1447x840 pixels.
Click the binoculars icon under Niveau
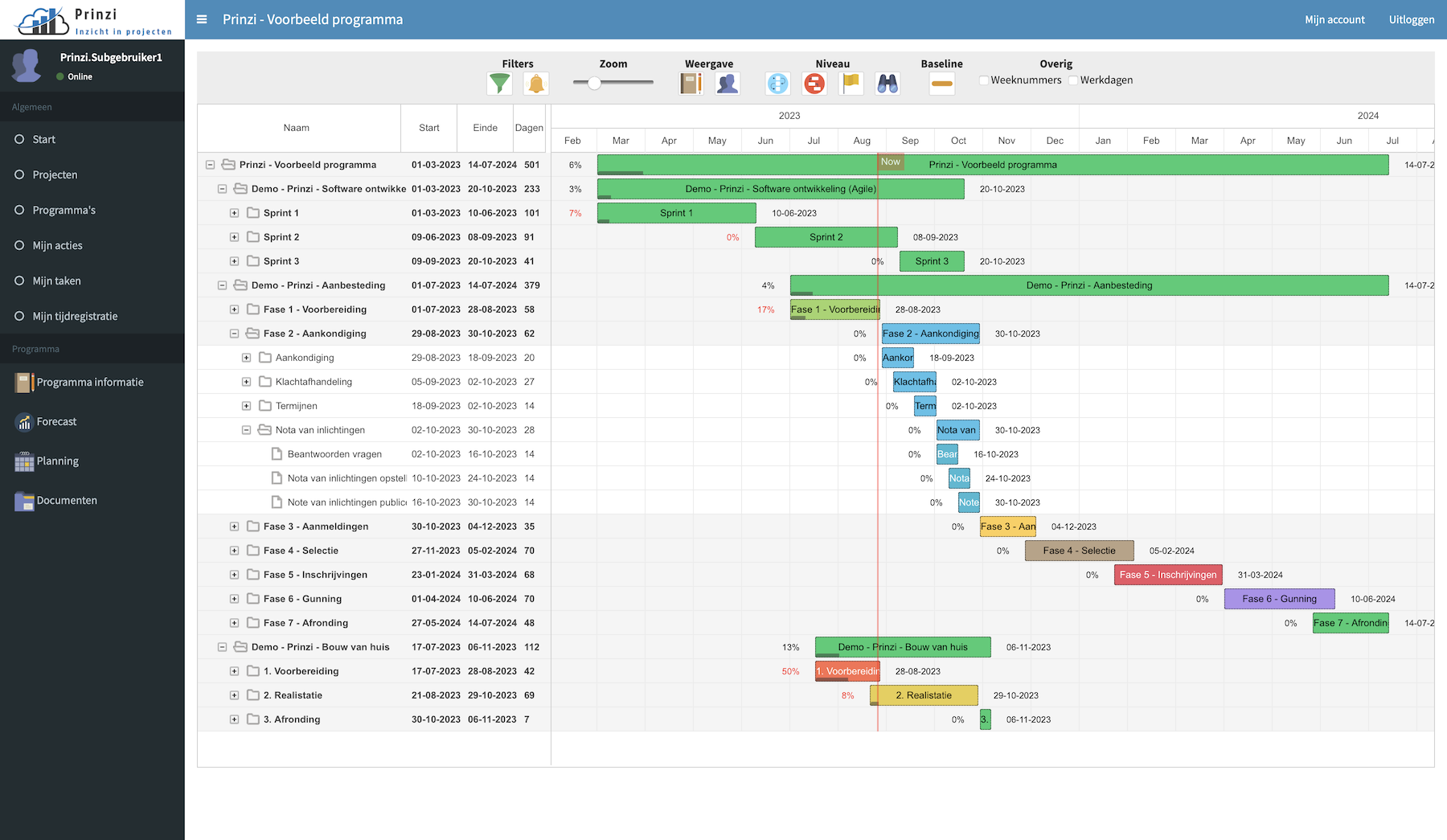click(887, 83)
